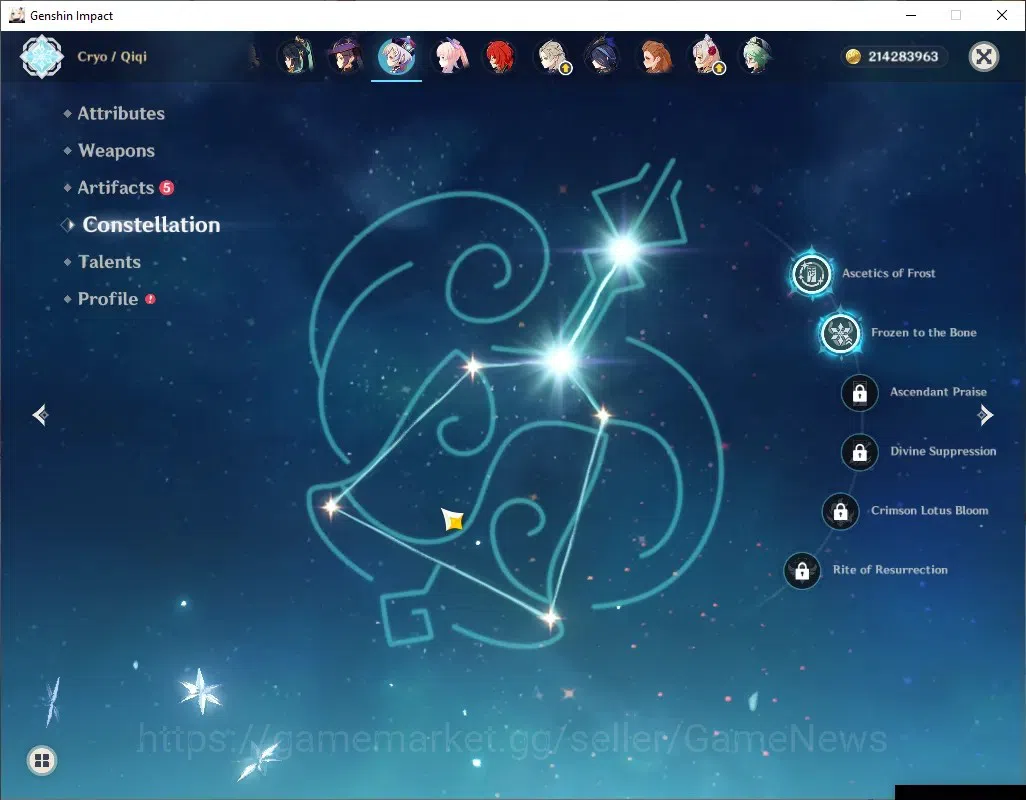The width and height of the screenshot is (1026, 800).
Task: Select the pink-haired character portrait
Action: pos(450,56)
